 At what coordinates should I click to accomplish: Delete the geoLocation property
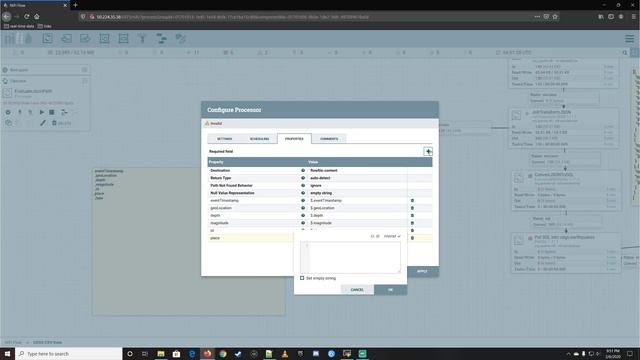(412, 208)
